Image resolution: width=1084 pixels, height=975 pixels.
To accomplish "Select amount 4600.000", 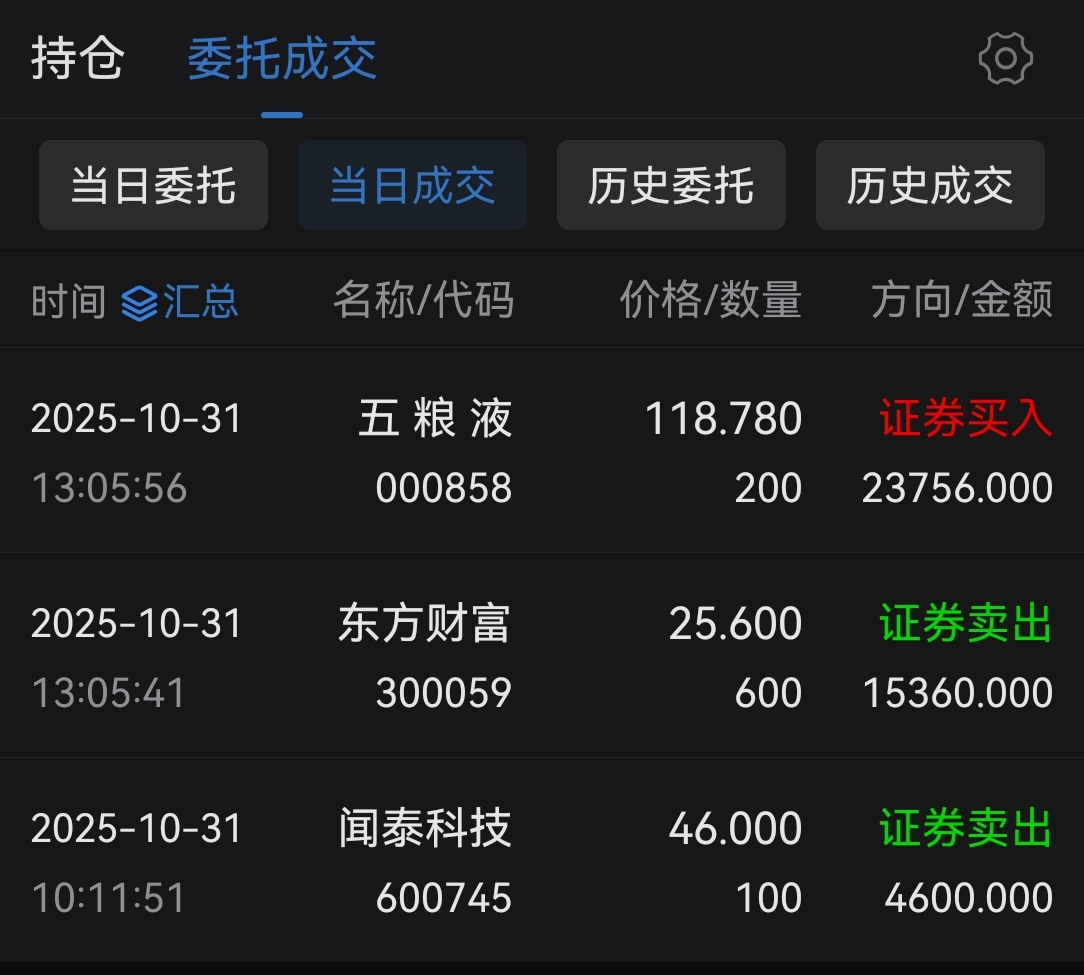I will tap(969, 898).
